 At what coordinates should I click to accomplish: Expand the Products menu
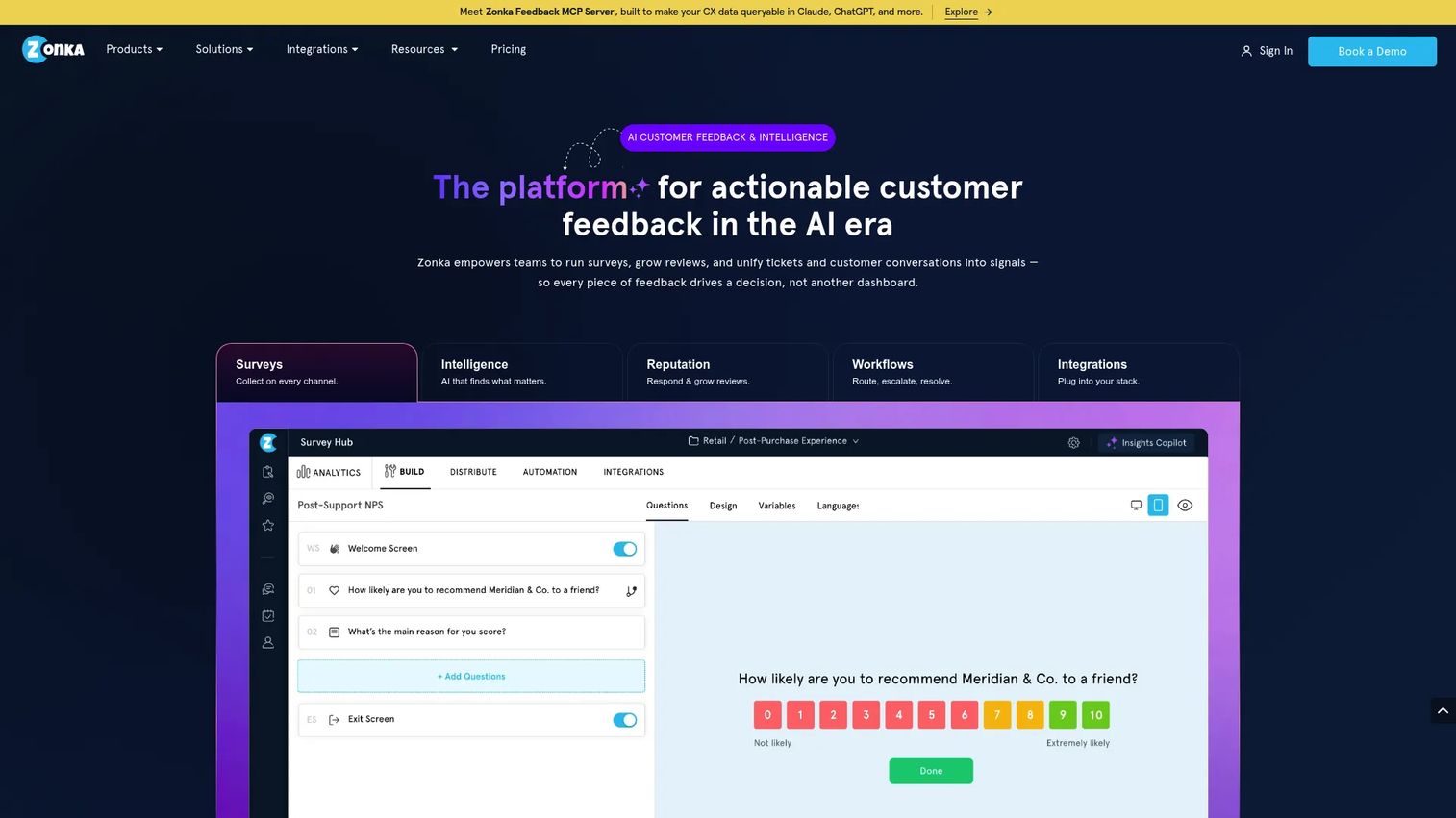pos(135,49)
